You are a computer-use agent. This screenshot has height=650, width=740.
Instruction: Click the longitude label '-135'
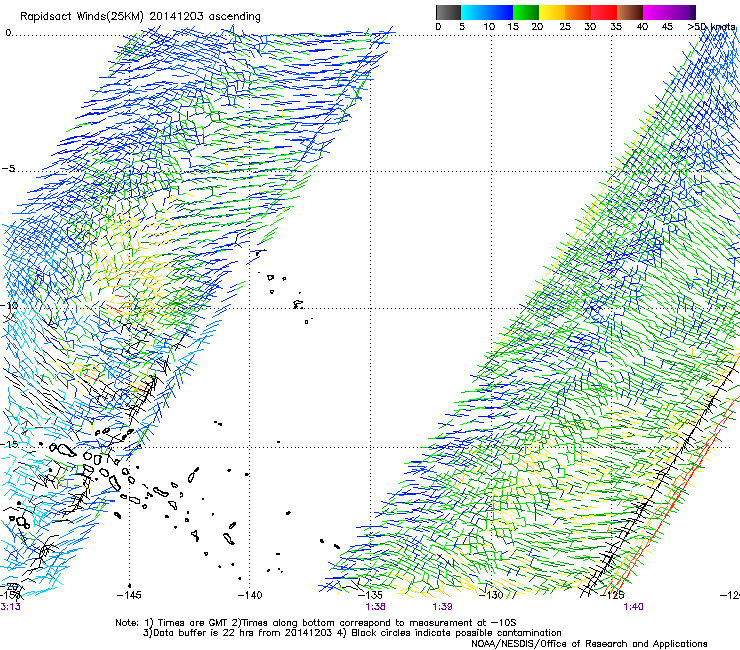point(370,595)
